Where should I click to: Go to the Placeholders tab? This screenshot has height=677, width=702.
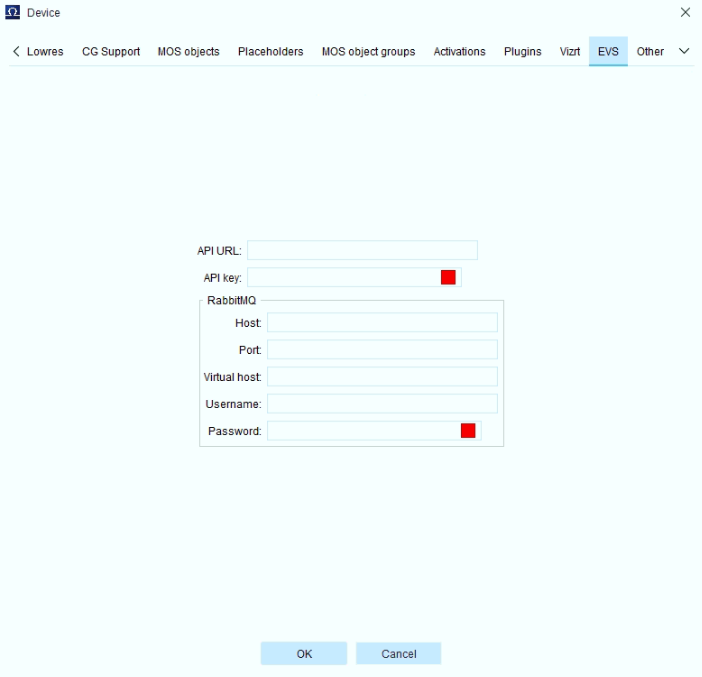(x=270, y=51)
